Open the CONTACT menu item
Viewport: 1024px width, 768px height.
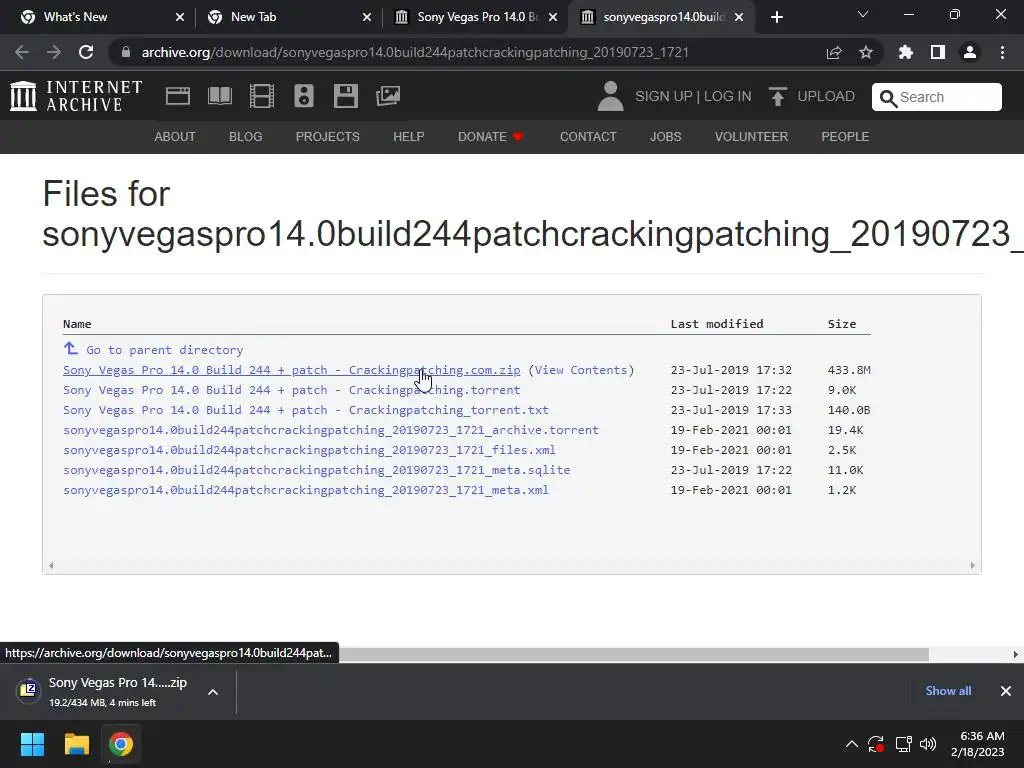588,136
